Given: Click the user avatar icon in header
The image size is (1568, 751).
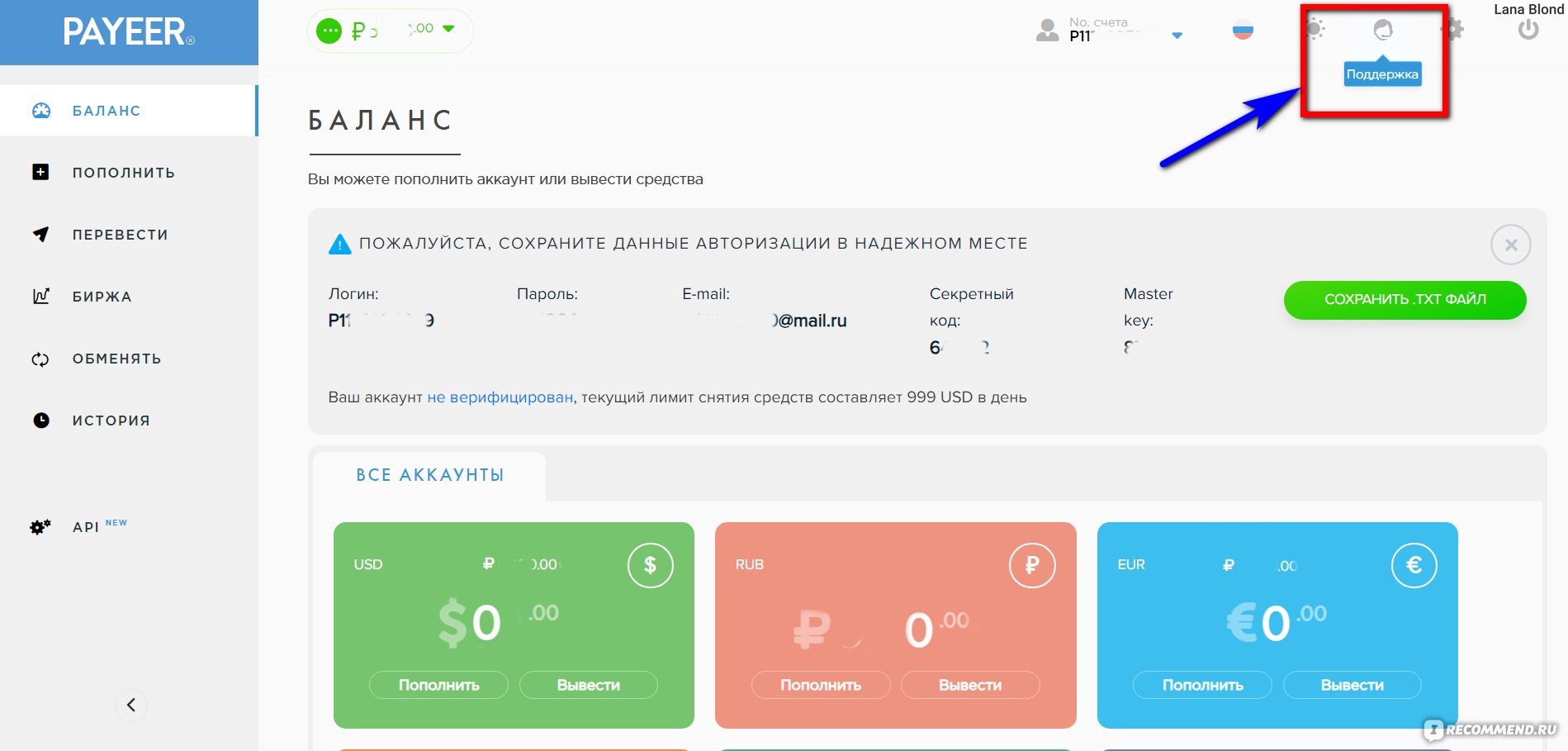Looking at the screenshot, I should click(1047, 31).
